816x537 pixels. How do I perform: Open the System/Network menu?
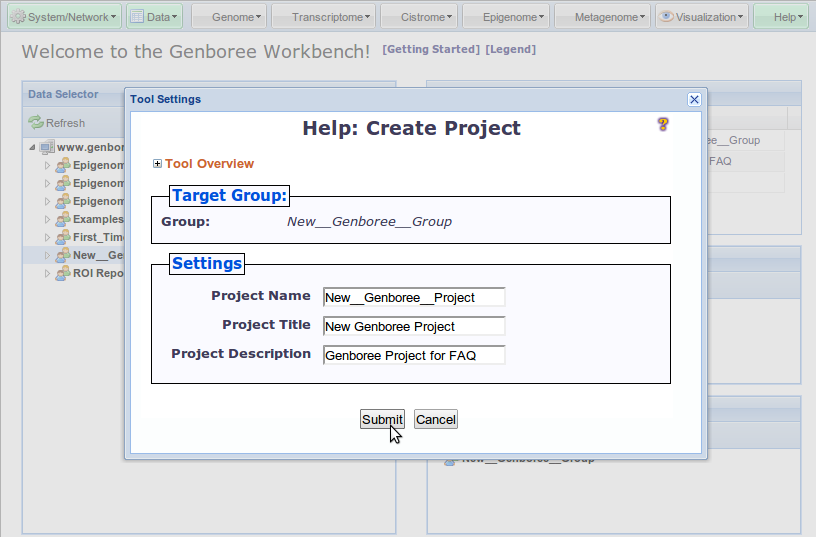pyautogui.click(x=64, y=17)
